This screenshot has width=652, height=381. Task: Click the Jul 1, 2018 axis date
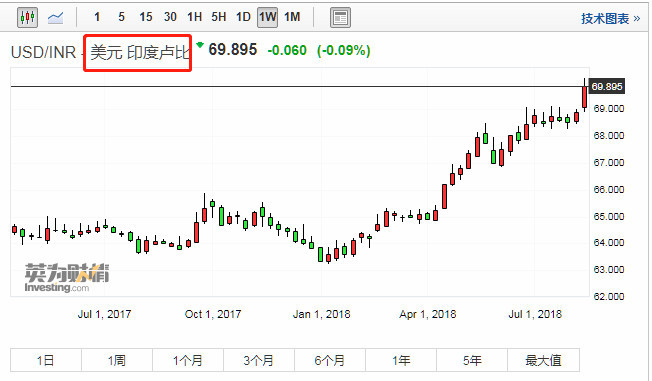click(x=535, y=314)
